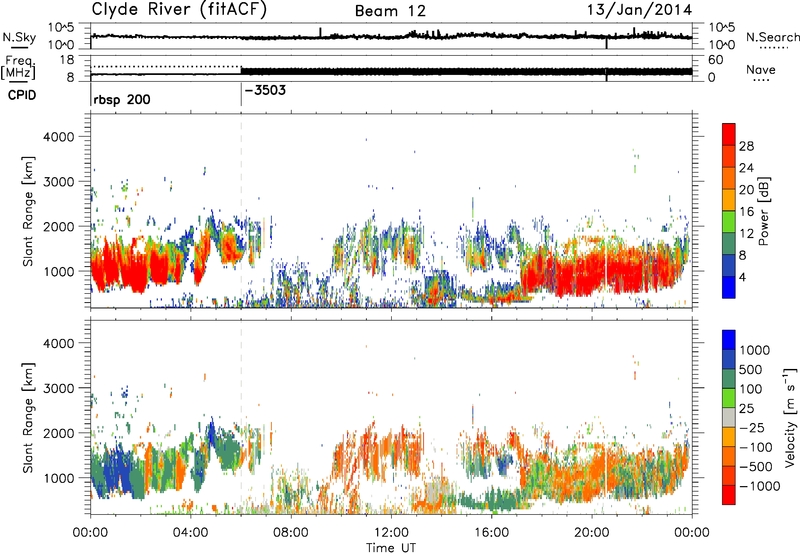The height and width of the screenshot is (554, 800).
Task: Click the "4" tick on the Power colorbar
Action: [742, 278]
